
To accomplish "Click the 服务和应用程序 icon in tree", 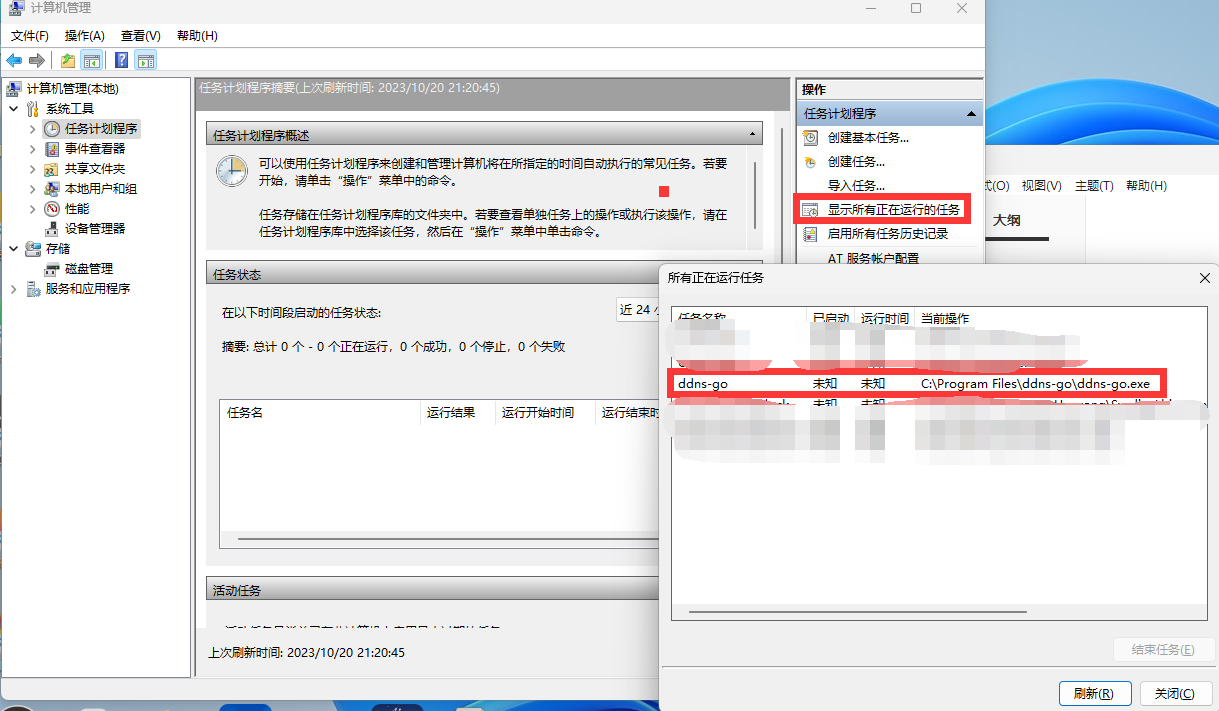I will (33, 289).
